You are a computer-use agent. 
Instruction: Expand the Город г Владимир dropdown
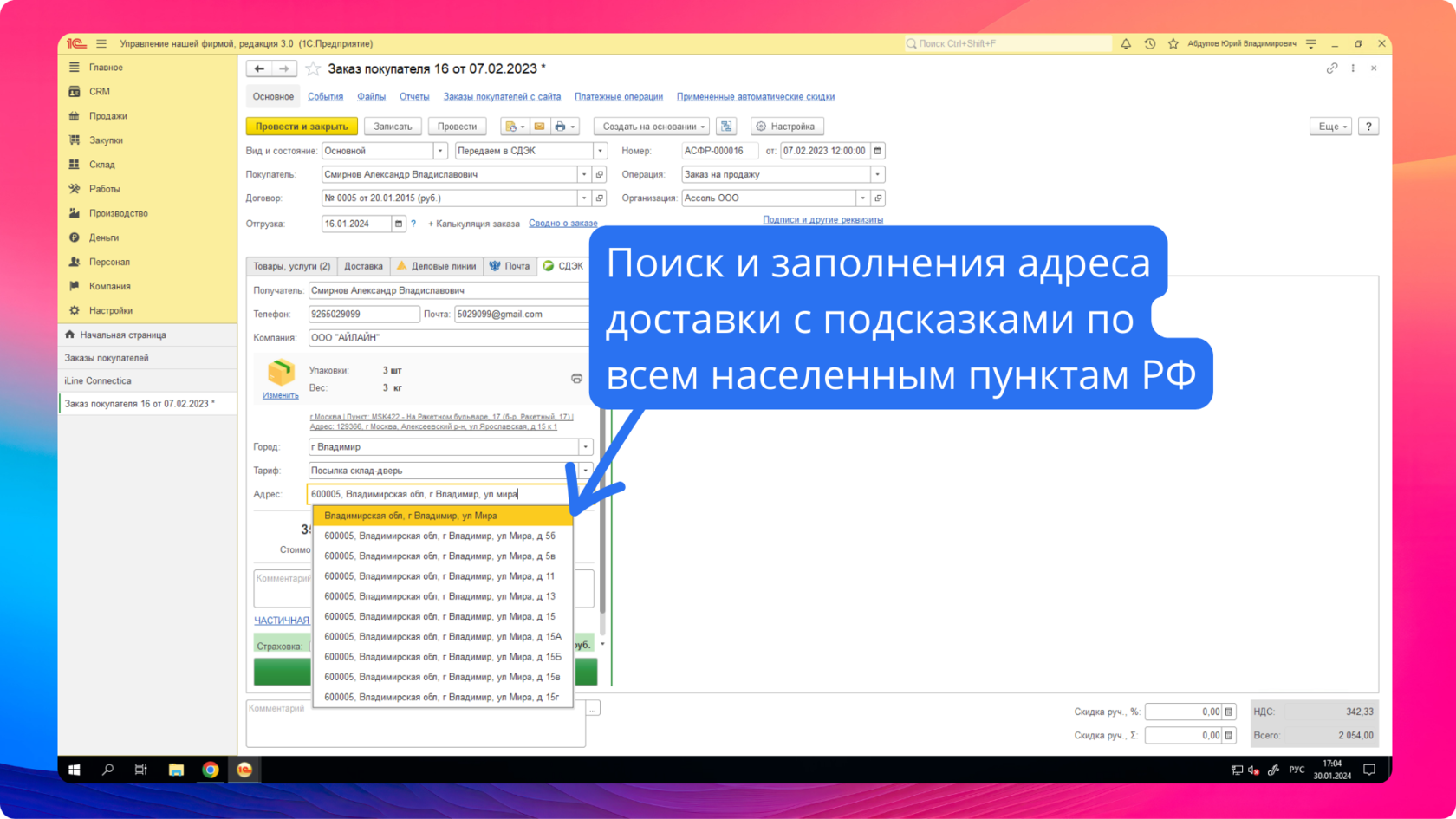586,447
